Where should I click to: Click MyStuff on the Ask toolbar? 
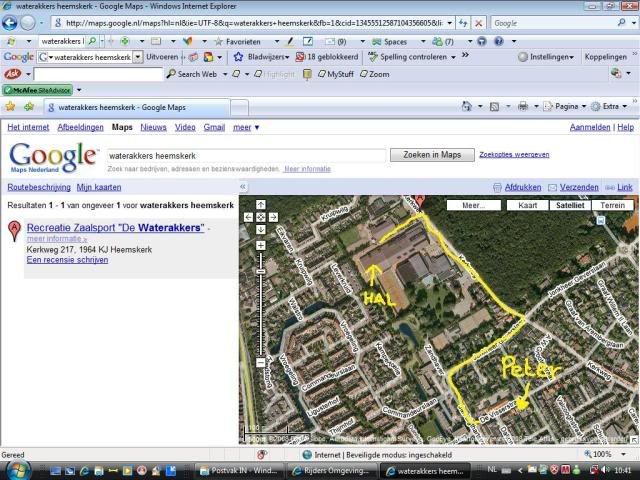(336, 74)
